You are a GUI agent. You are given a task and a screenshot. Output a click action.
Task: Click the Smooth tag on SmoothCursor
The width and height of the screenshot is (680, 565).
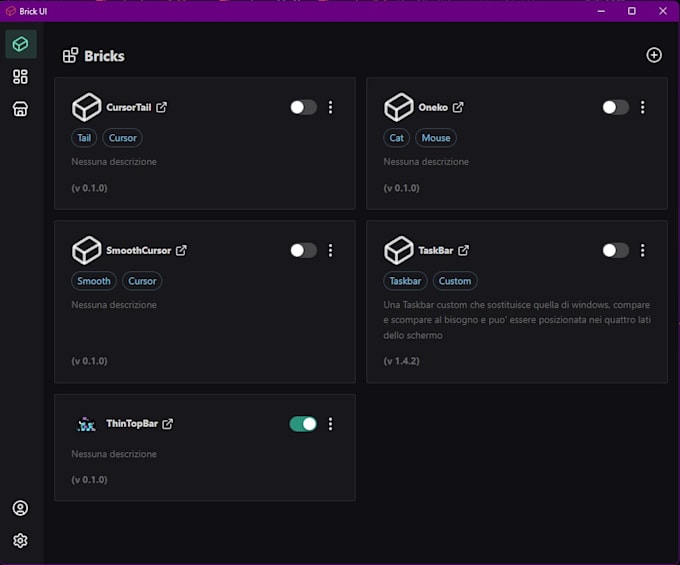[x=94, y=281]
